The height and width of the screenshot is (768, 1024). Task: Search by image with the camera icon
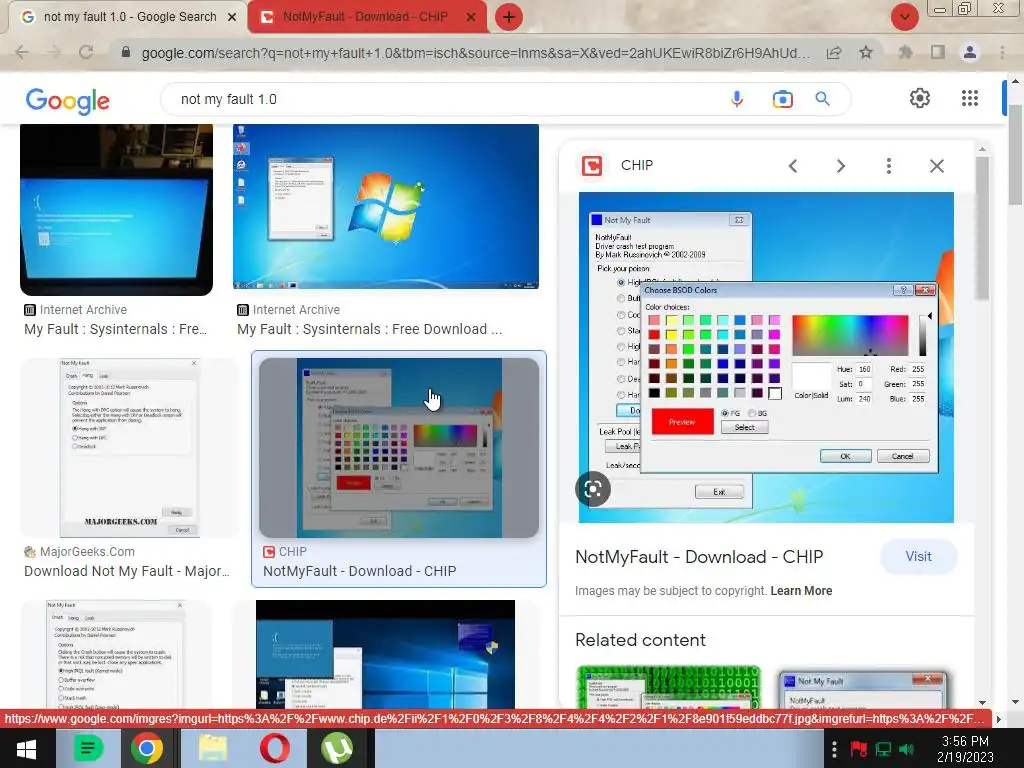tap(782, 99)
